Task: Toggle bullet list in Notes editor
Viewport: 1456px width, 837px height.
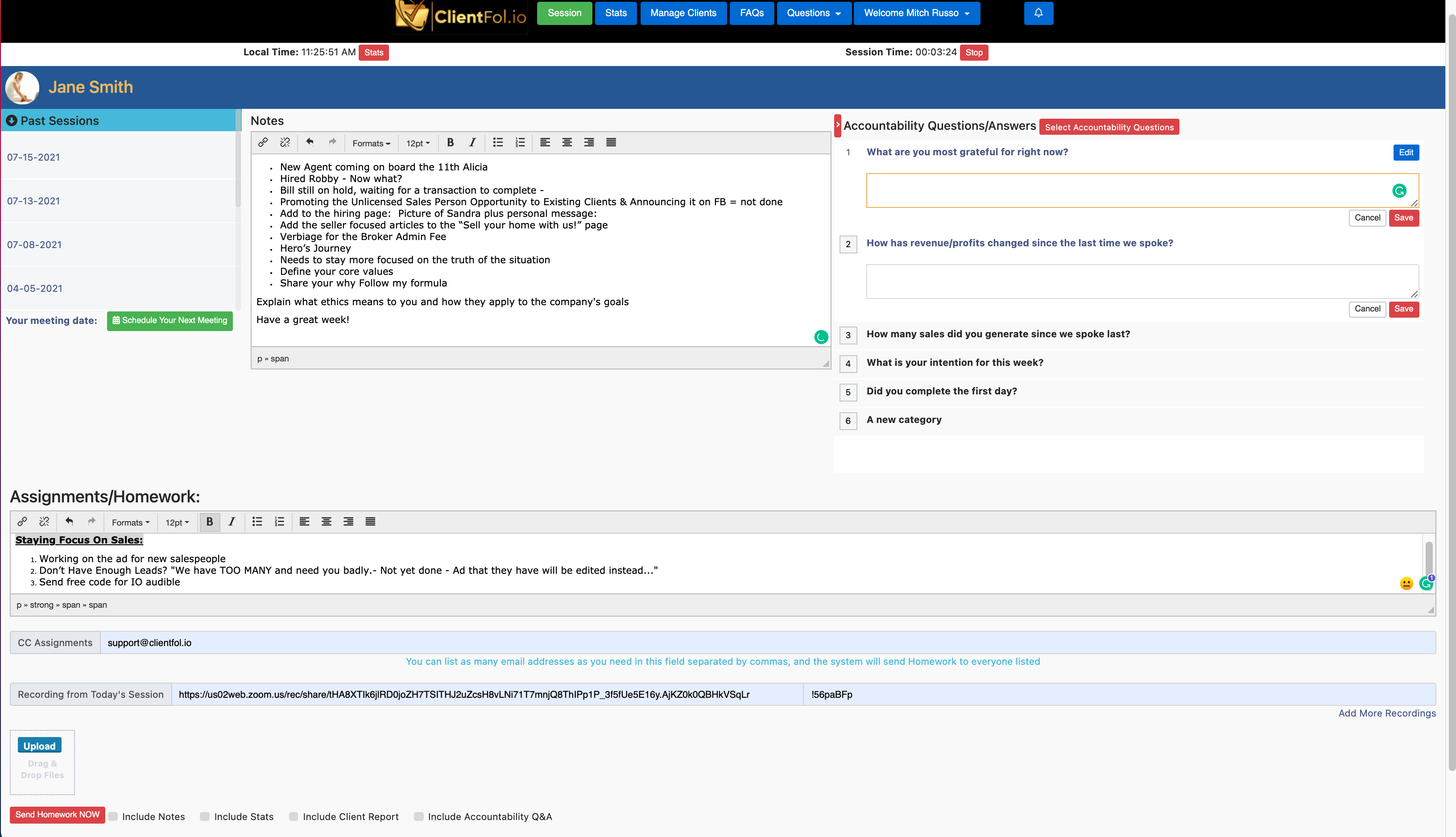Action: (497, 143)
